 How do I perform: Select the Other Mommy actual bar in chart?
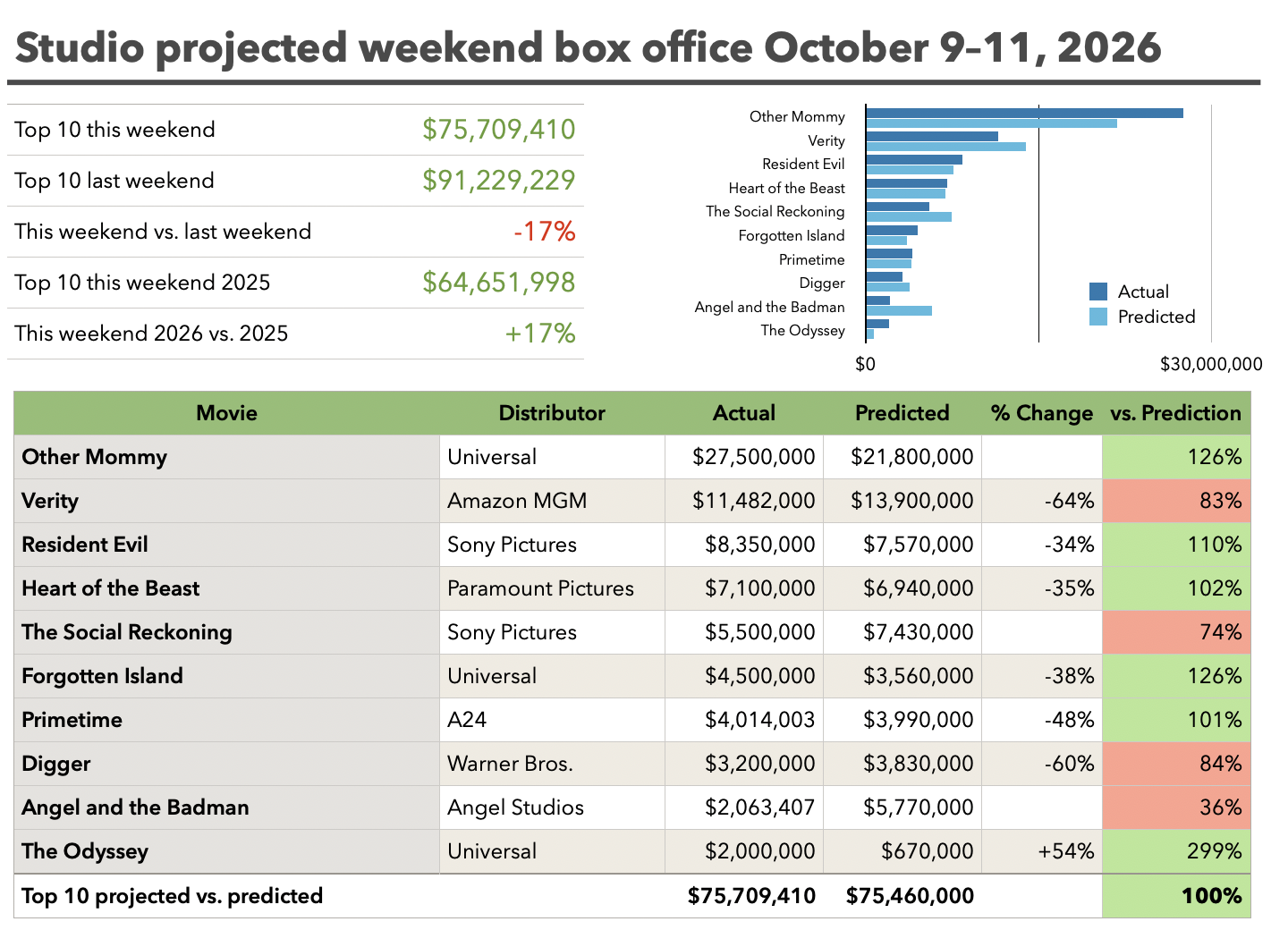point(1024,113)
